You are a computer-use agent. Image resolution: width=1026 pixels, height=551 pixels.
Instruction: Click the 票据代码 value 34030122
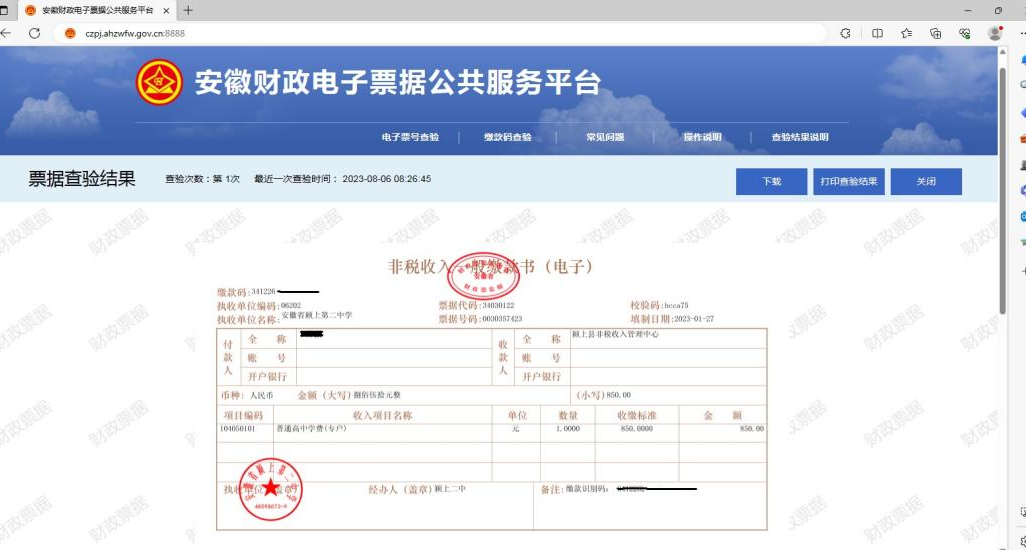[499, 306]
